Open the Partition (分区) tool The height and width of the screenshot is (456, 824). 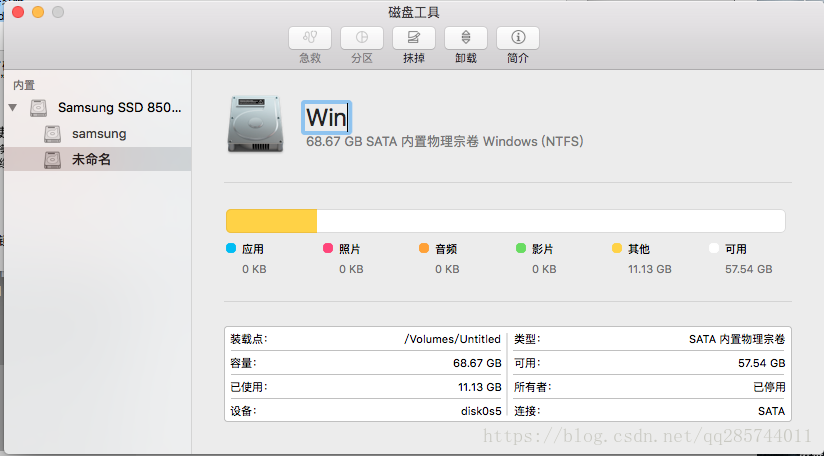(362, 38)
